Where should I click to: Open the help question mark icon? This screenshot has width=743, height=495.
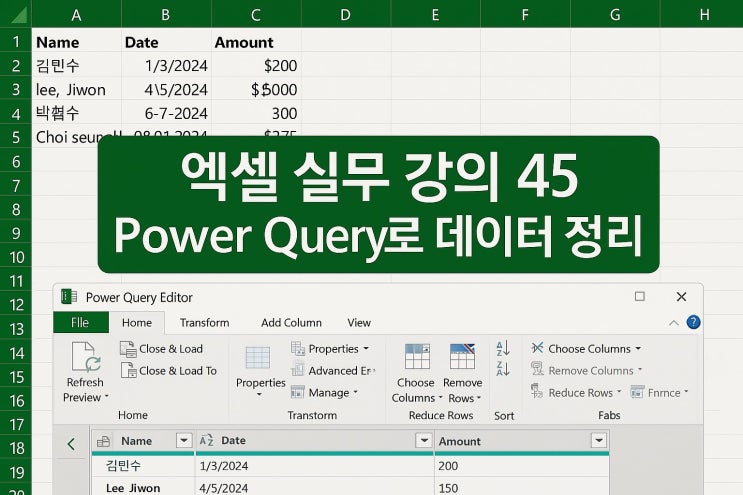693,323
